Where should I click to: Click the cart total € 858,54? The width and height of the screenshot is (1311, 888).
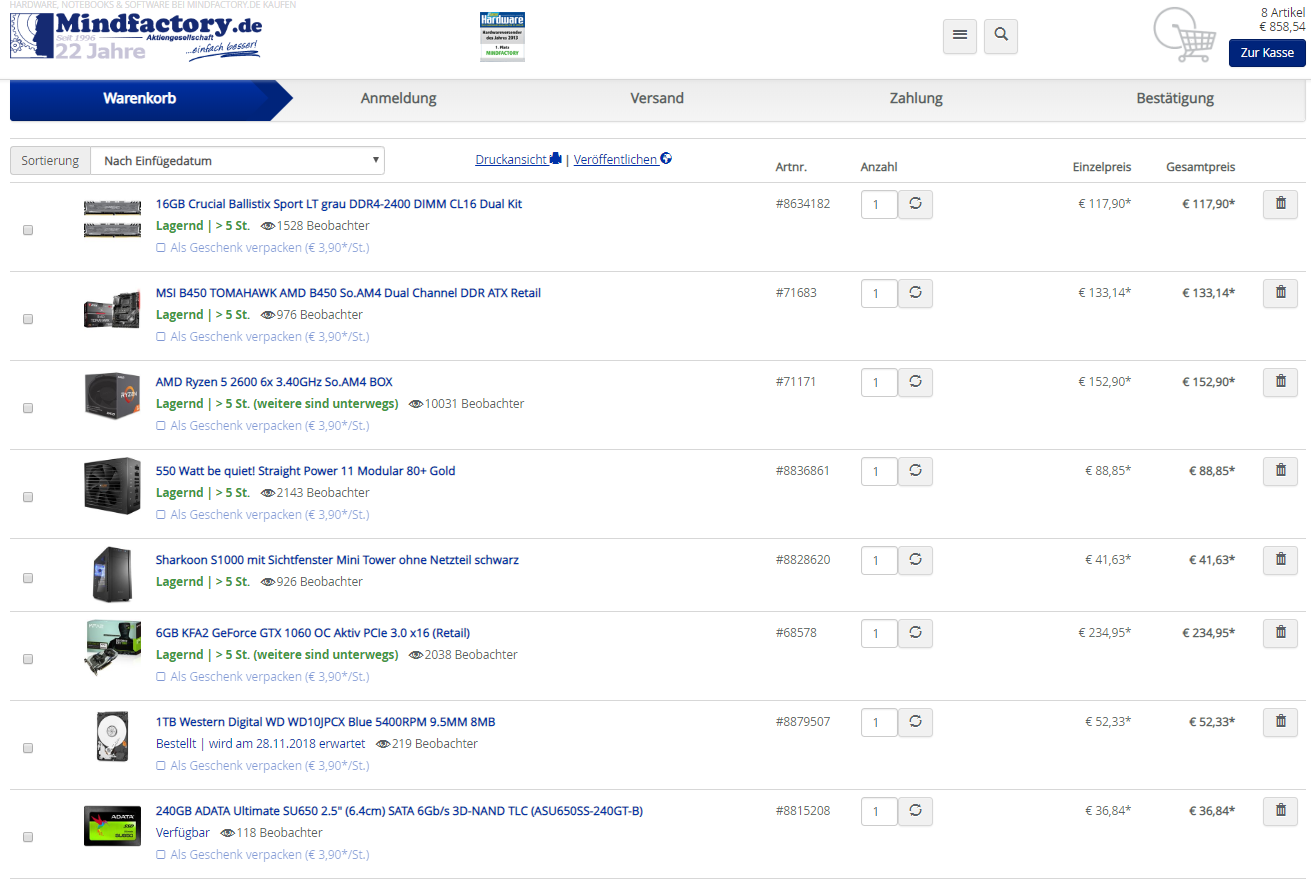click(x=1282, y=27)
